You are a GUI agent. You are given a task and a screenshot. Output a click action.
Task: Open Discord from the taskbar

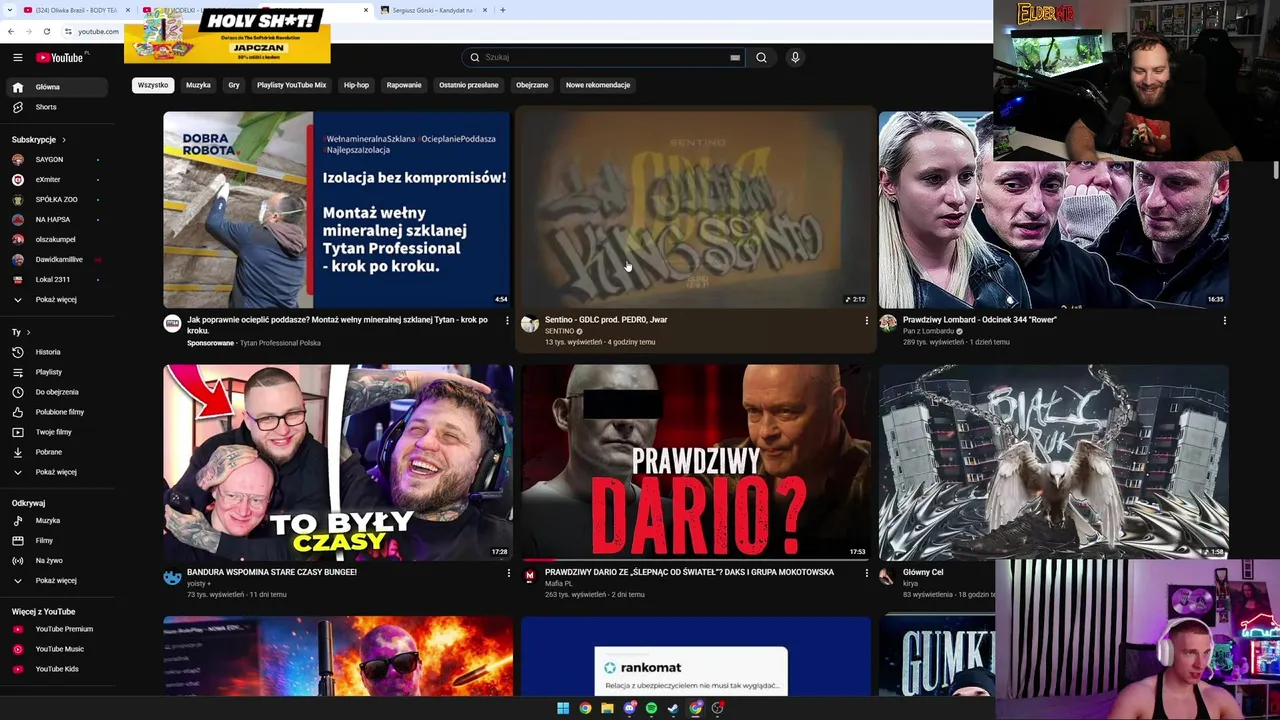629,708
